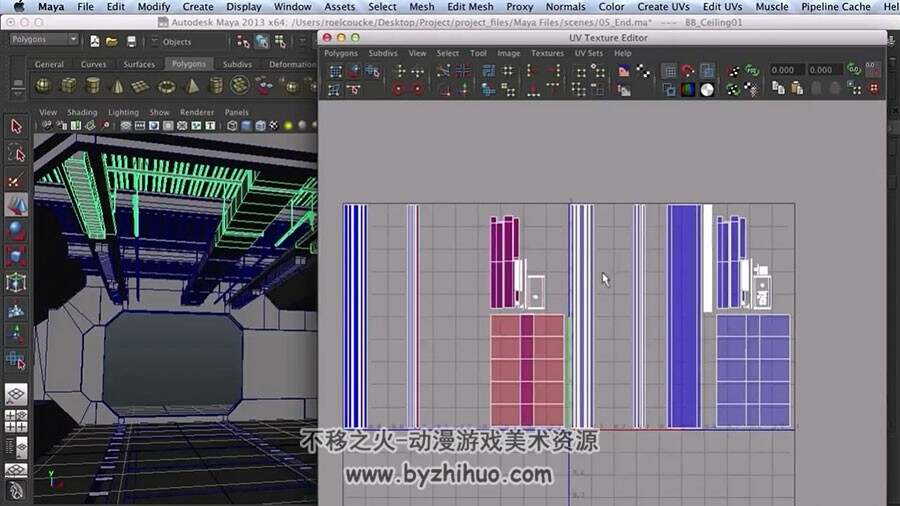This screenshot has width=900, height=506.
Task: Toggle RGB channel display in UV editor
Action: pyautogui.click(x=688, y=89)
